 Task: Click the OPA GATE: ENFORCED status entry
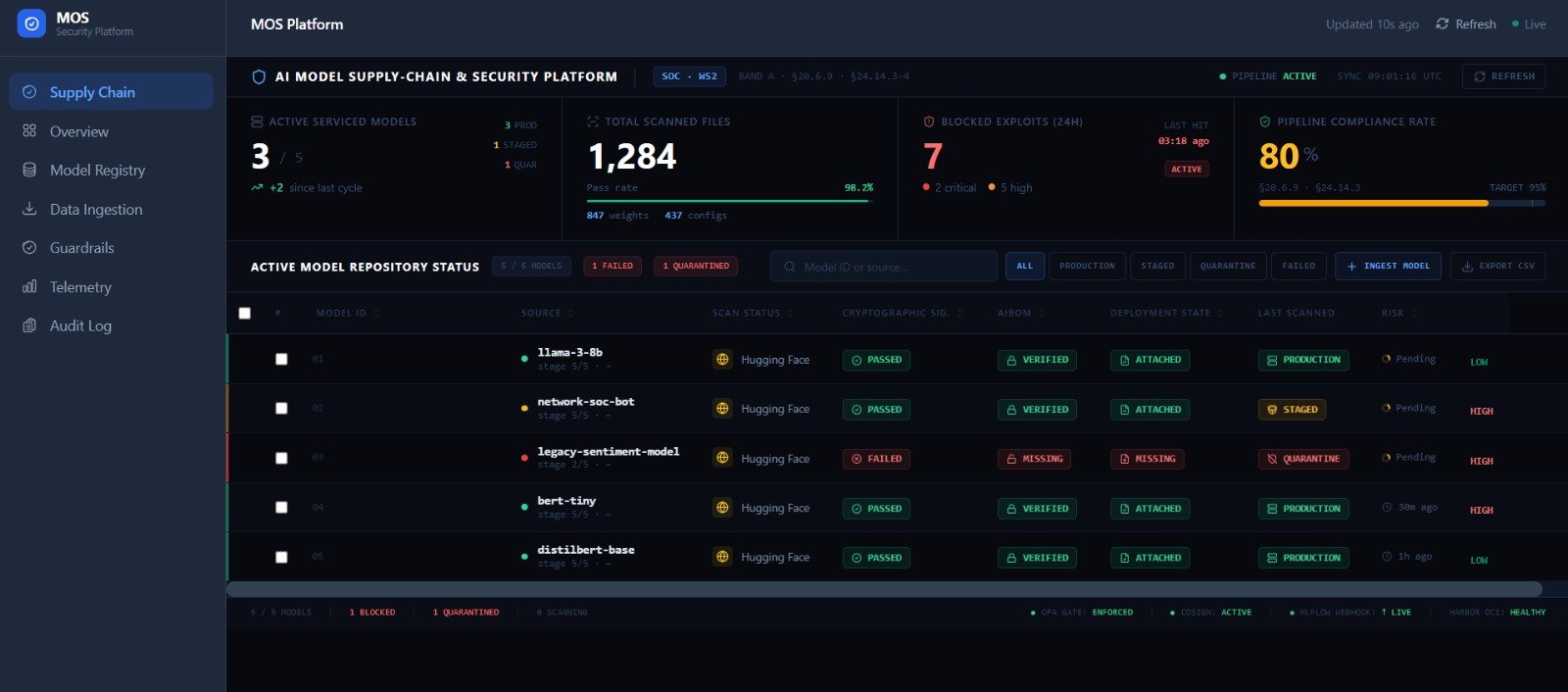pyautogui.click(x=1082, y=612)
